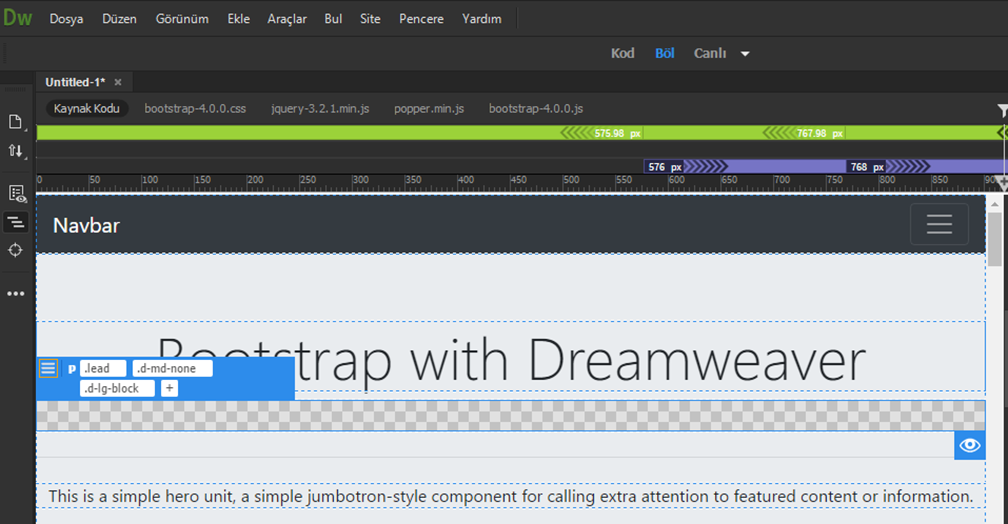
Task: Open the Görünüm menu
Action: pos(182,19)
